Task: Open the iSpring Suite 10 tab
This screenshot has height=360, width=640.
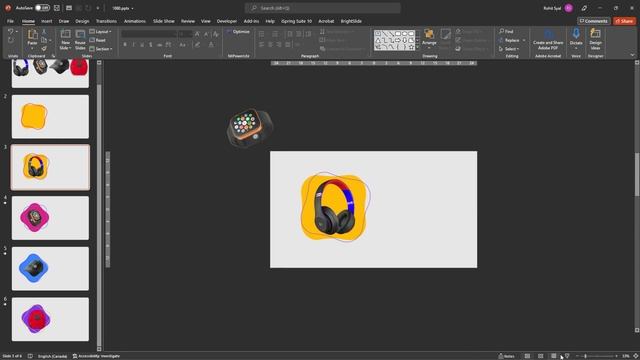Action: (x=296, y=21)
